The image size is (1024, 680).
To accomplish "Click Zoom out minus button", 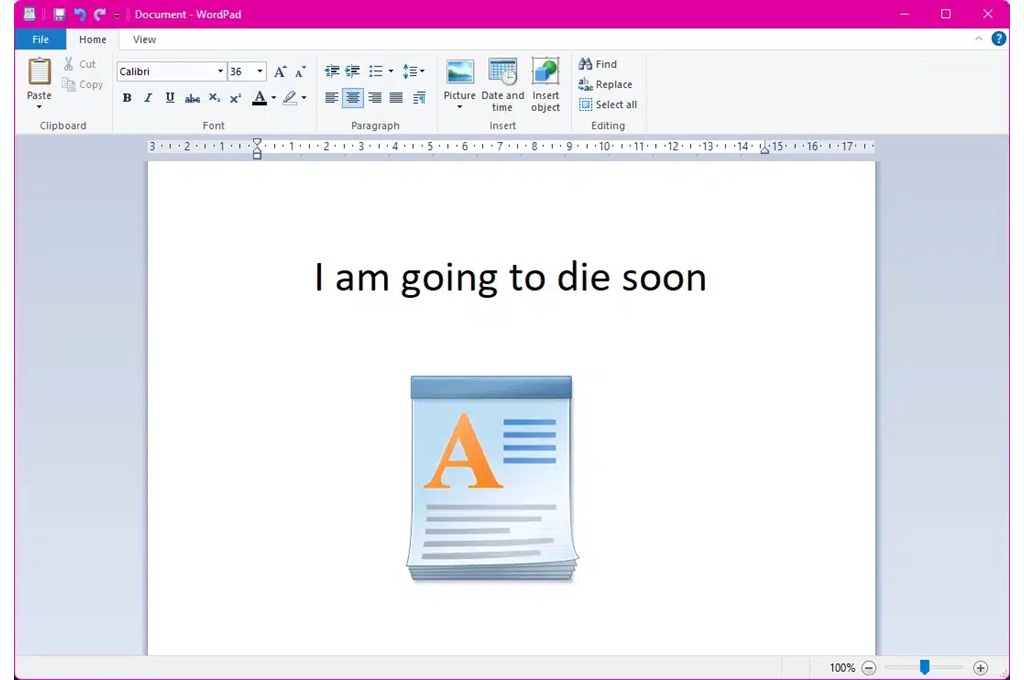I will click(x=869, y=668).
